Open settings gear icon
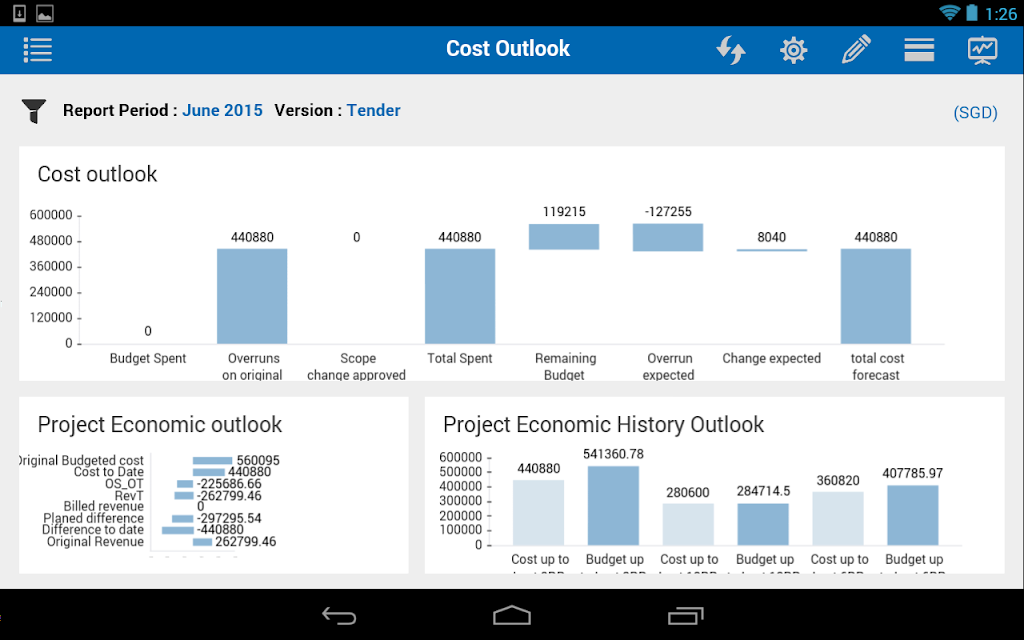Screen dimensions: 1024x640 (793, 50)
